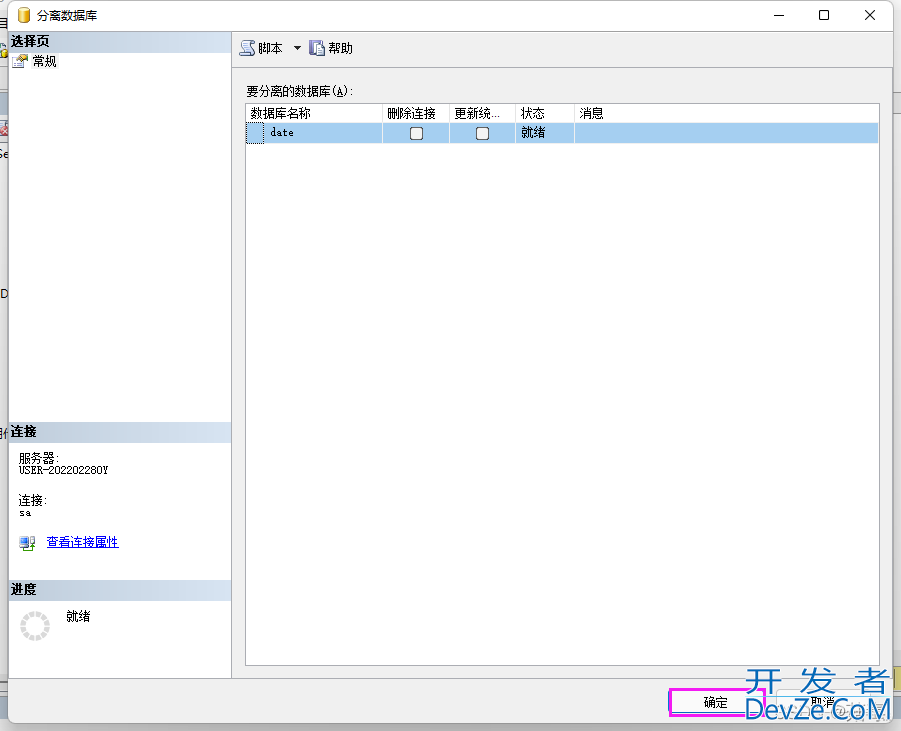The height and width of the screenshot is (731, 901).
Task: Check 更新统计 checkbox for date row
Action: point(482,133)
